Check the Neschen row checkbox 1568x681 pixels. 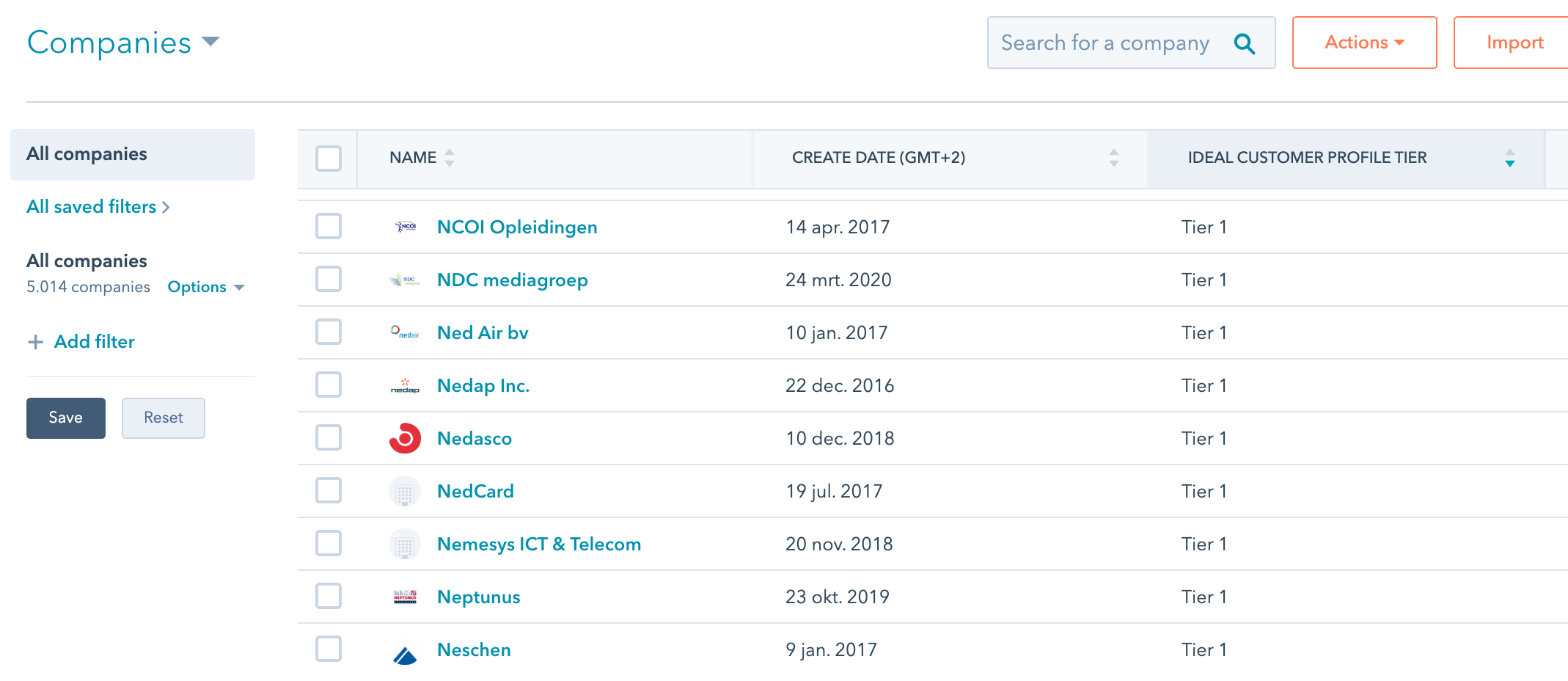[329, 649]
